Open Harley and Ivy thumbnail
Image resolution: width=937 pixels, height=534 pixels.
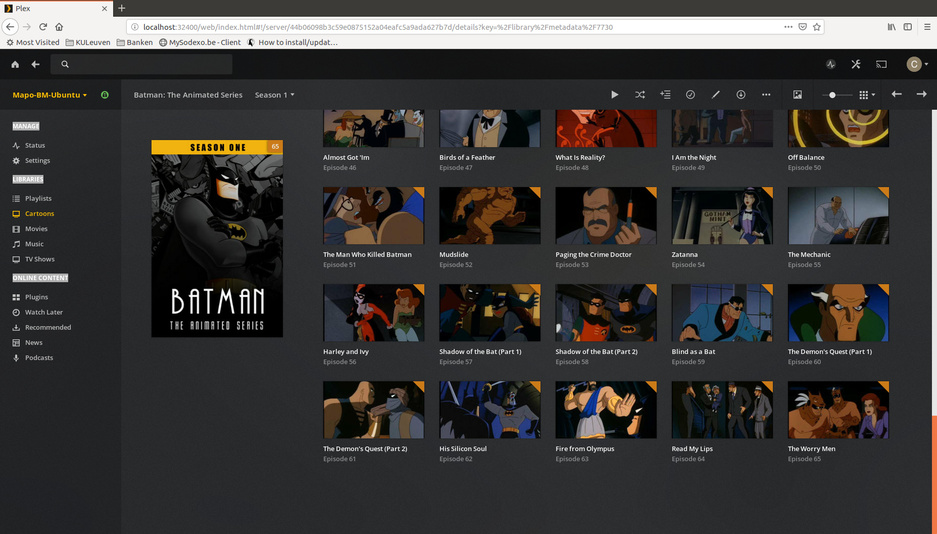point(373,313)
